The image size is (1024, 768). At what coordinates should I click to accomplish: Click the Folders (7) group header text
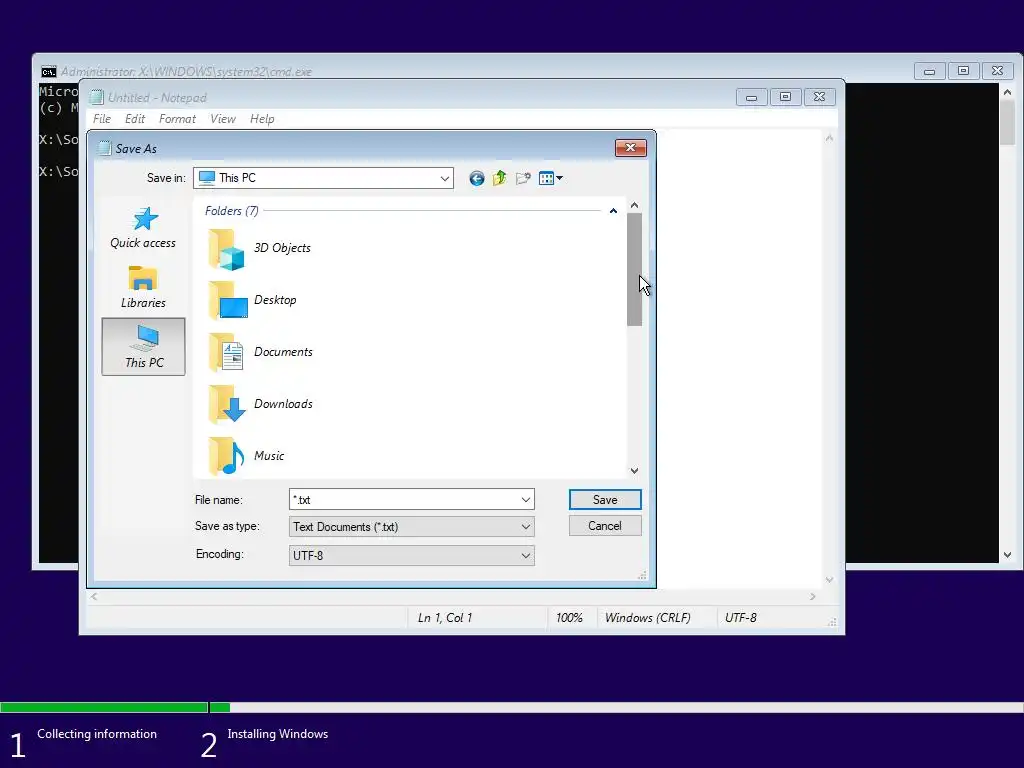[x=232, y=211]
